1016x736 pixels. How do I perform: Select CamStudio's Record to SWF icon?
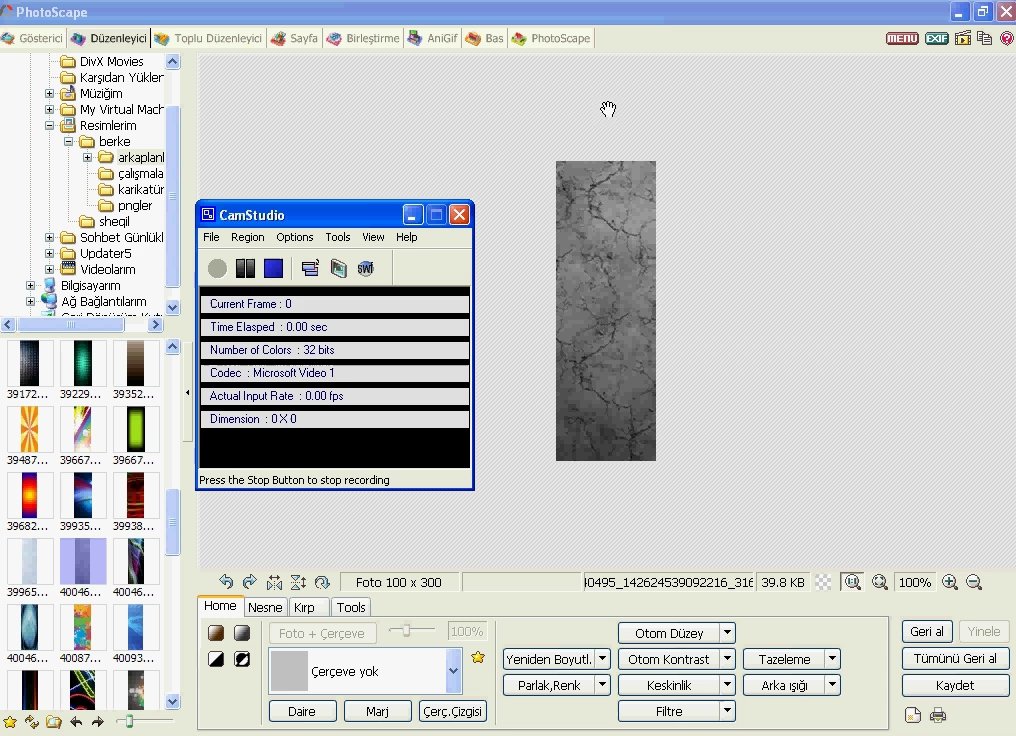(x=365, y=268)
